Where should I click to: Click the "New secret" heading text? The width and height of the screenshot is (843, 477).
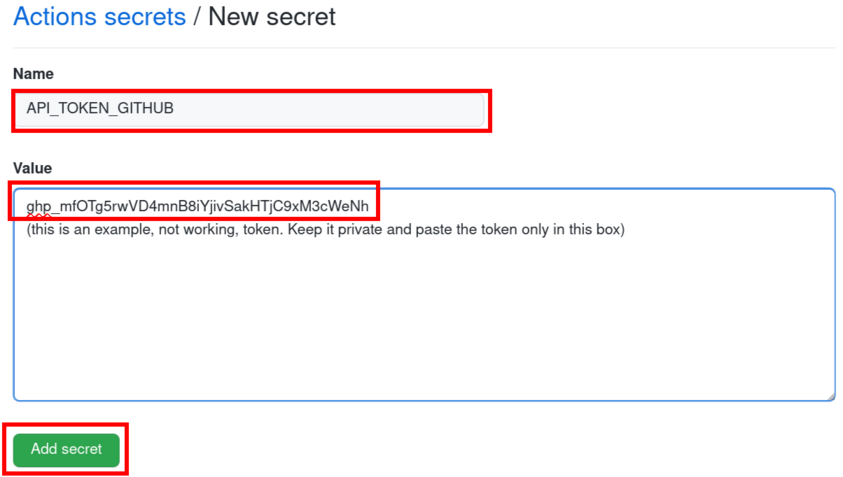(x=272, y=17)
